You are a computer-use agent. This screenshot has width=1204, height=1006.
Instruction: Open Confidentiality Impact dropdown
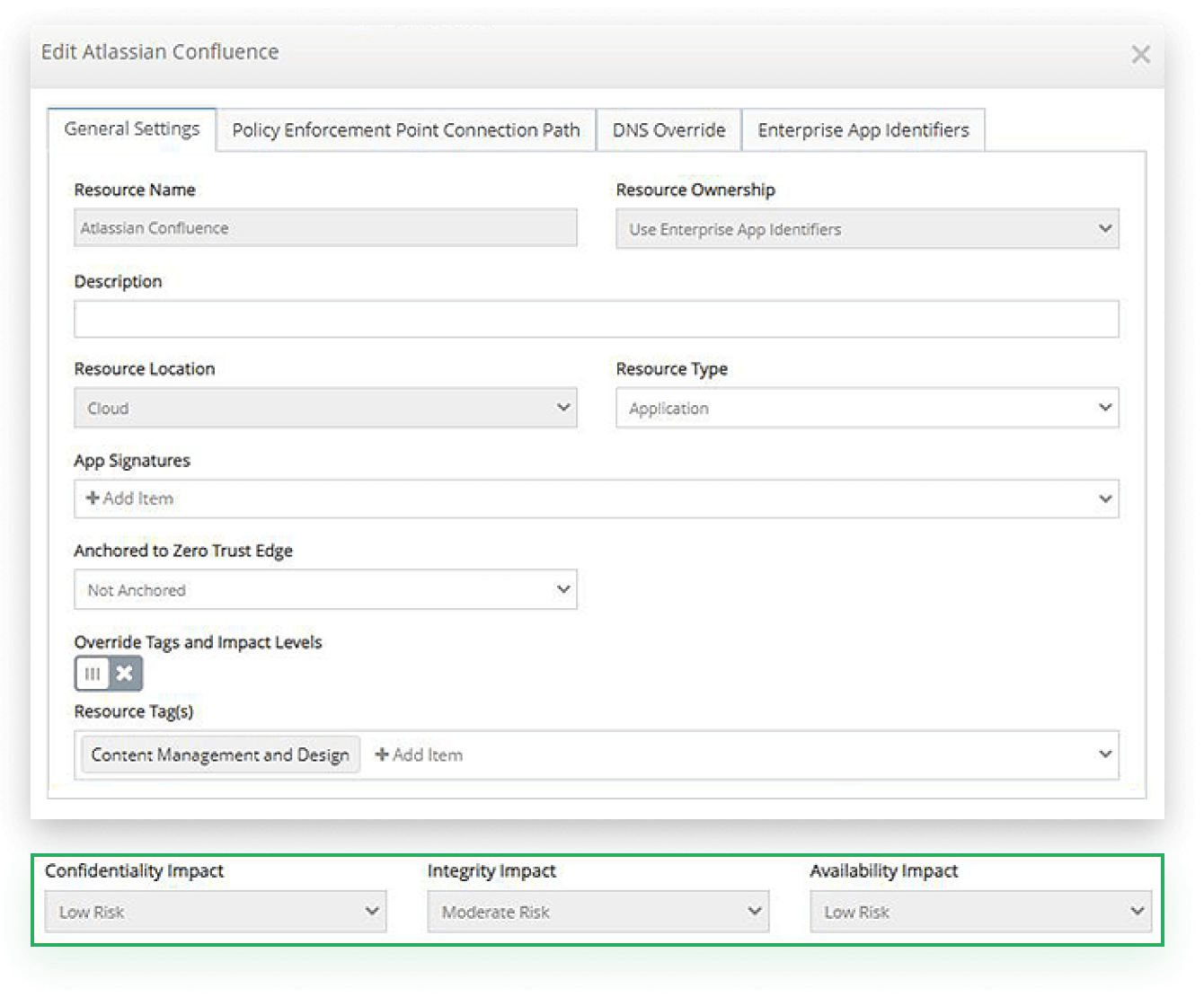pyautogui.click(x=216, y=912)
